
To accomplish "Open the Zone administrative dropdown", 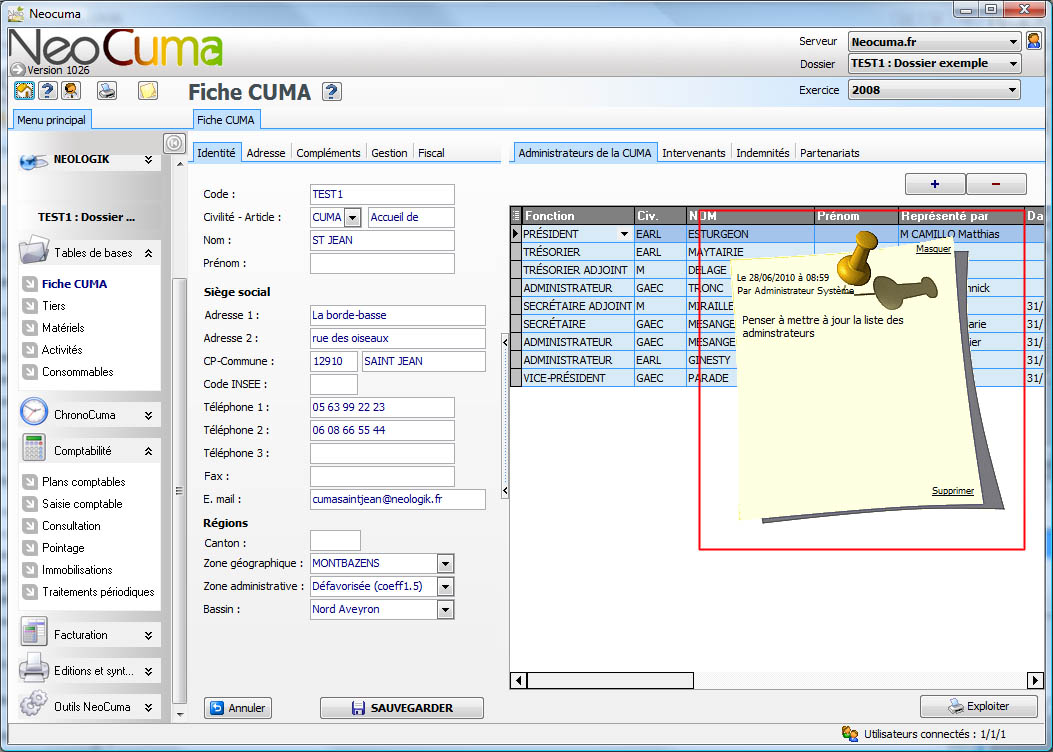I will coord(445,586).
